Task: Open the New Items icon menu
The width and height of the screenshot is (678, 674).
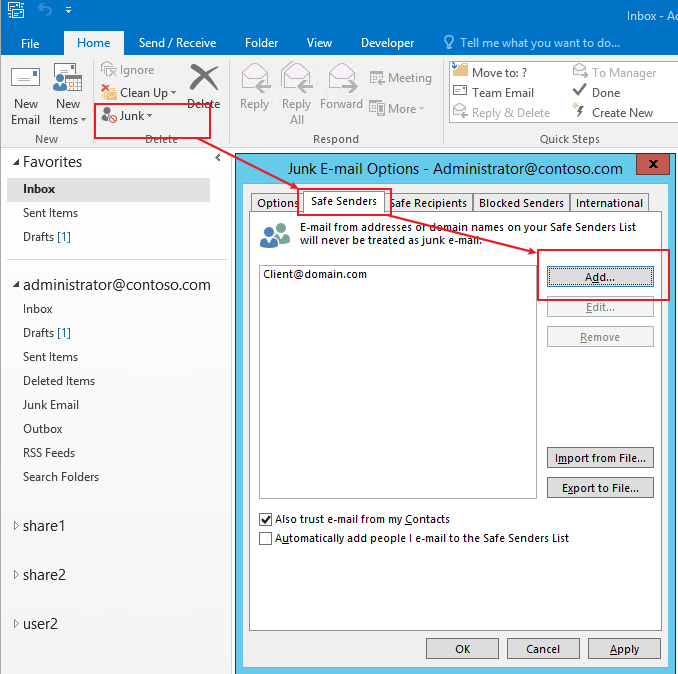Action: click(x=67, y=78)
